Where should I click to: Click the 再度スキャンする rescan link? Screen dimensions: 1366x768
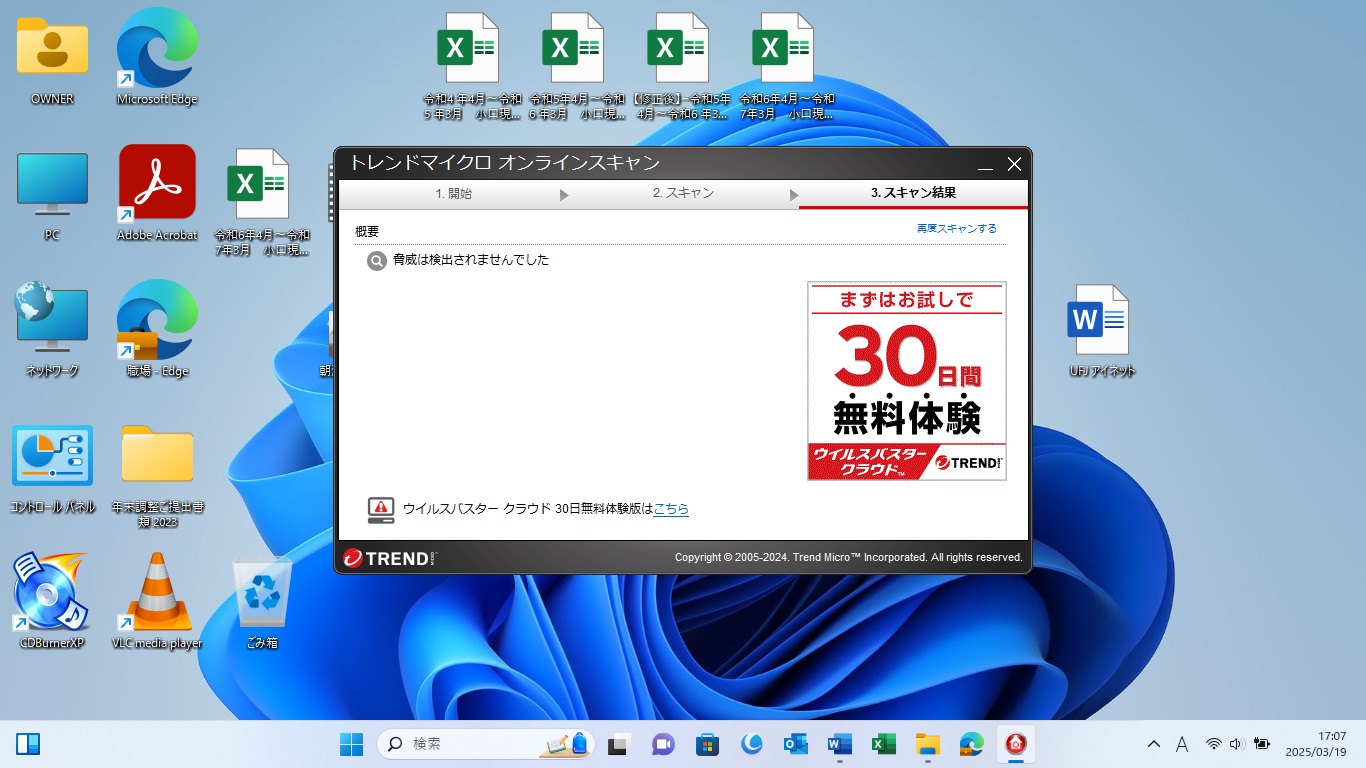[x=956, y=229]
